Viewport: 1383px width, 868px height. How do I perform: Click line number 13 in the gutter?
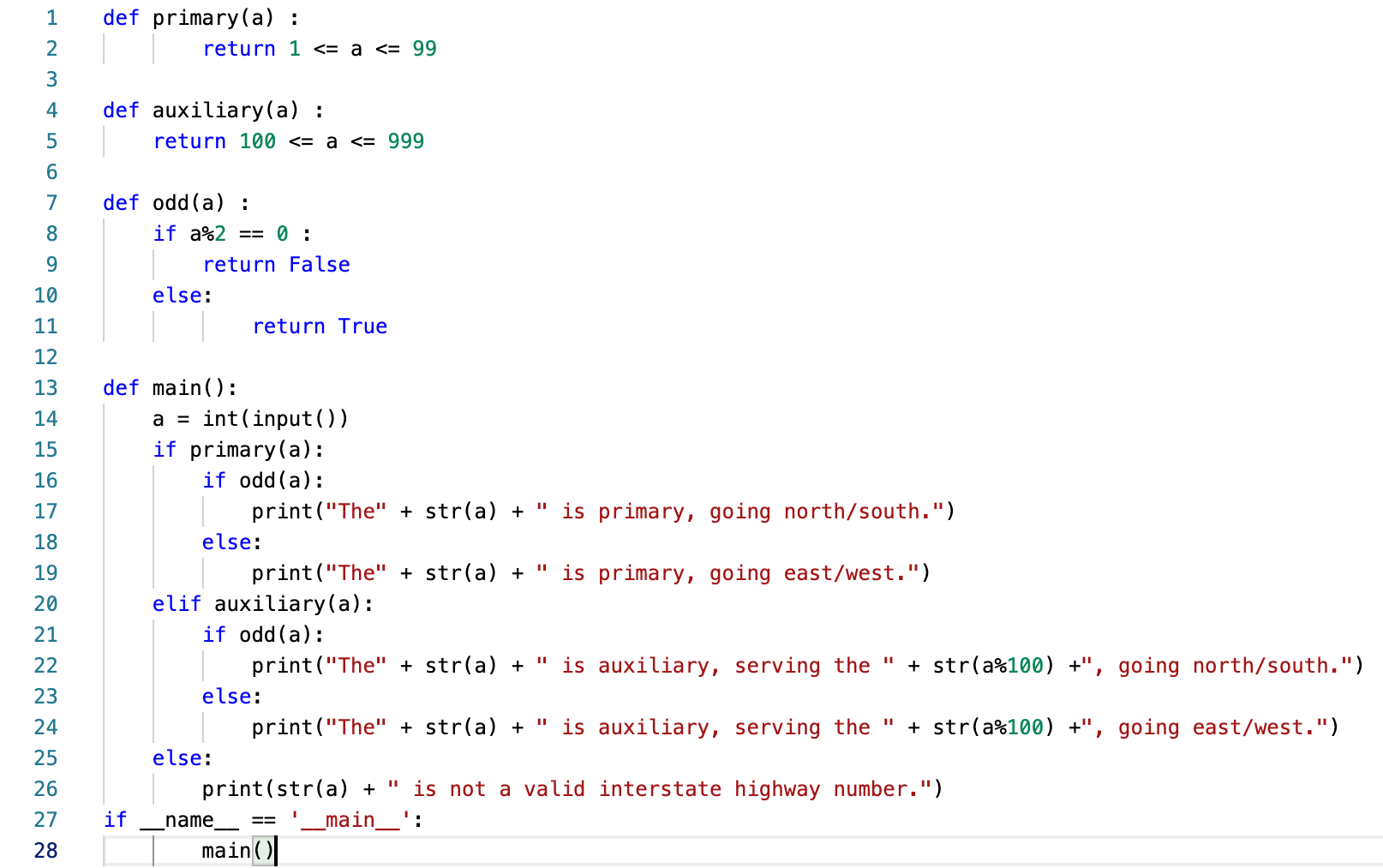click(45, 388)
